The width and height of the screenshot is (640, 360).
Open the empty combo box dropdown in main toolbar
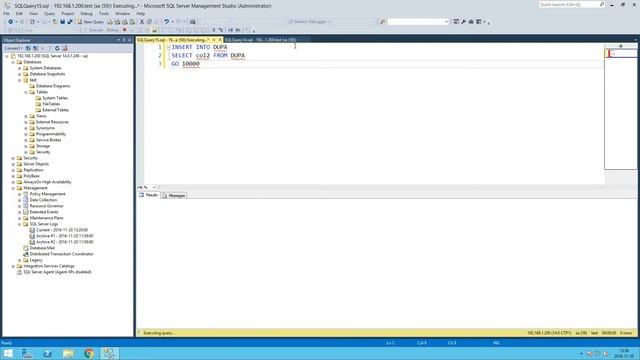tap(446, 22)
